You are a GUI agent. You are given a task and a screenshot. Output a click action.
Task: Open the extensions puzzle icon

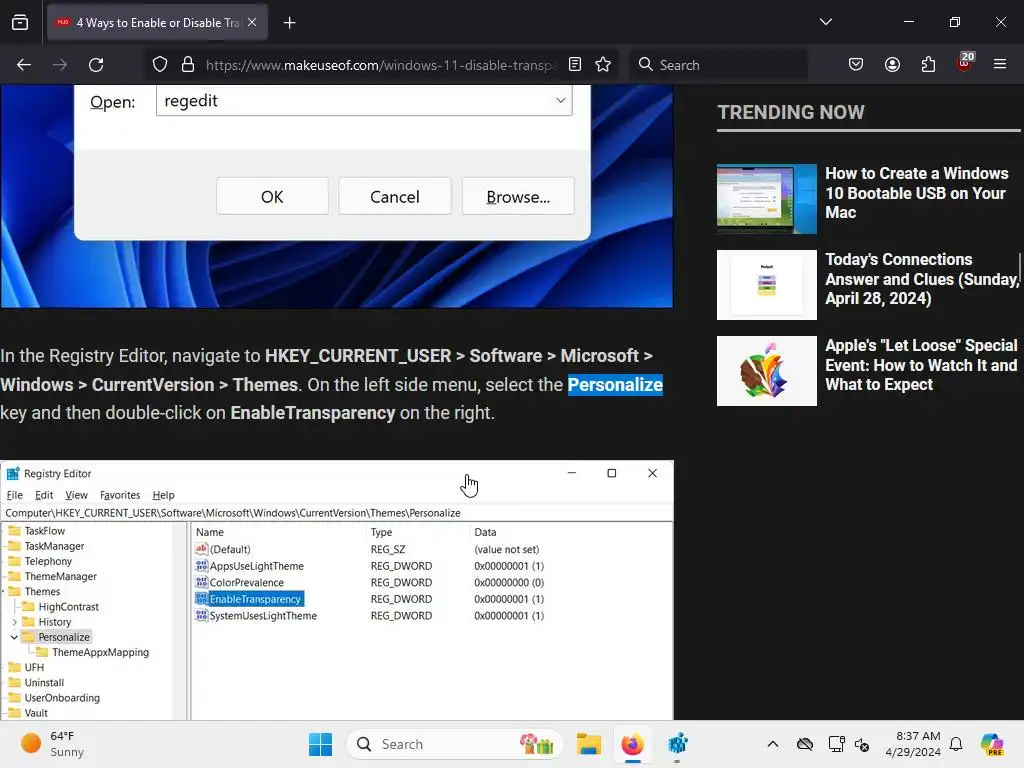(929, 65)
